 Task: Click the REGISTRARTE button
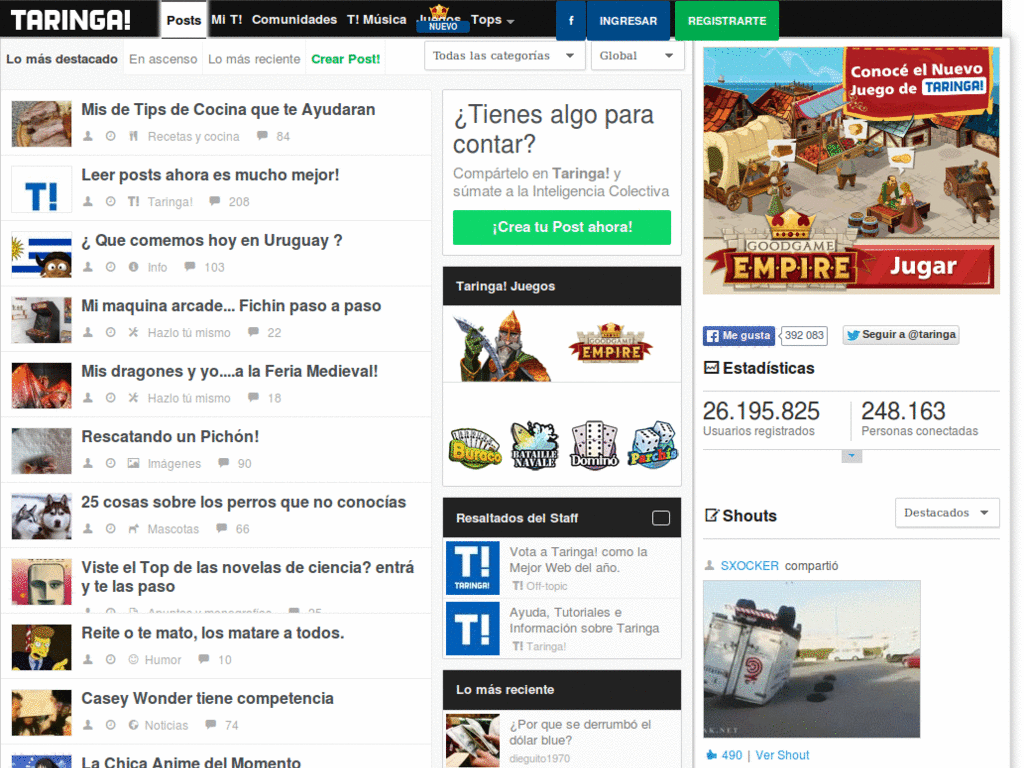pos(727,20)
